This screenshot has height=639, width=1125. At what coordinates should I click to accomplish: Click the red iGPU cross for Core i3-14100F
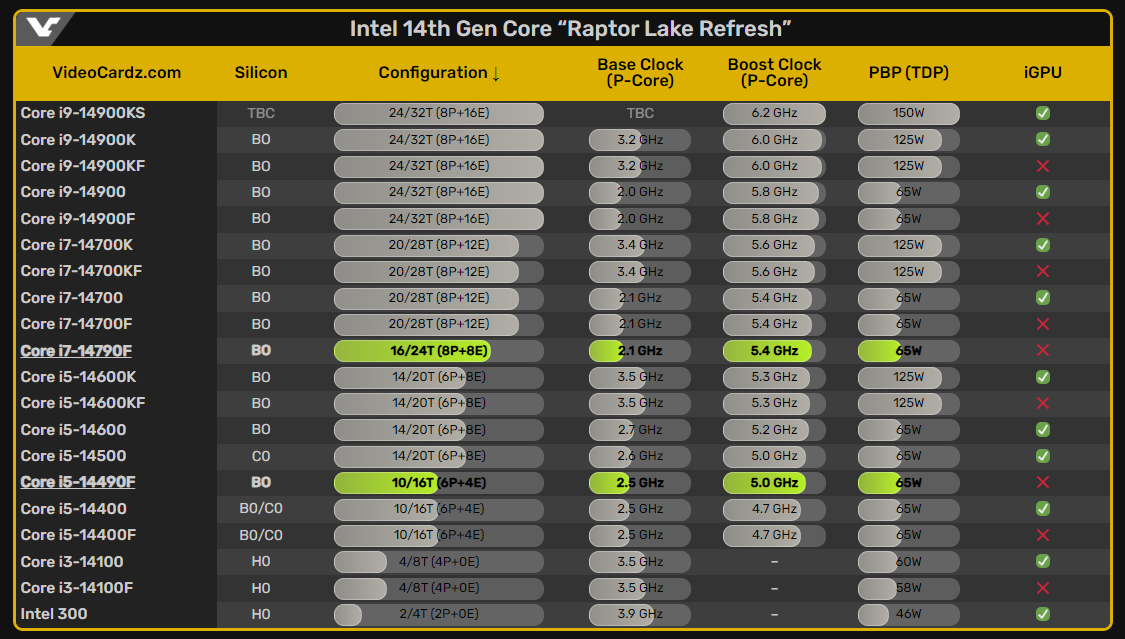tap(1042, 588)
